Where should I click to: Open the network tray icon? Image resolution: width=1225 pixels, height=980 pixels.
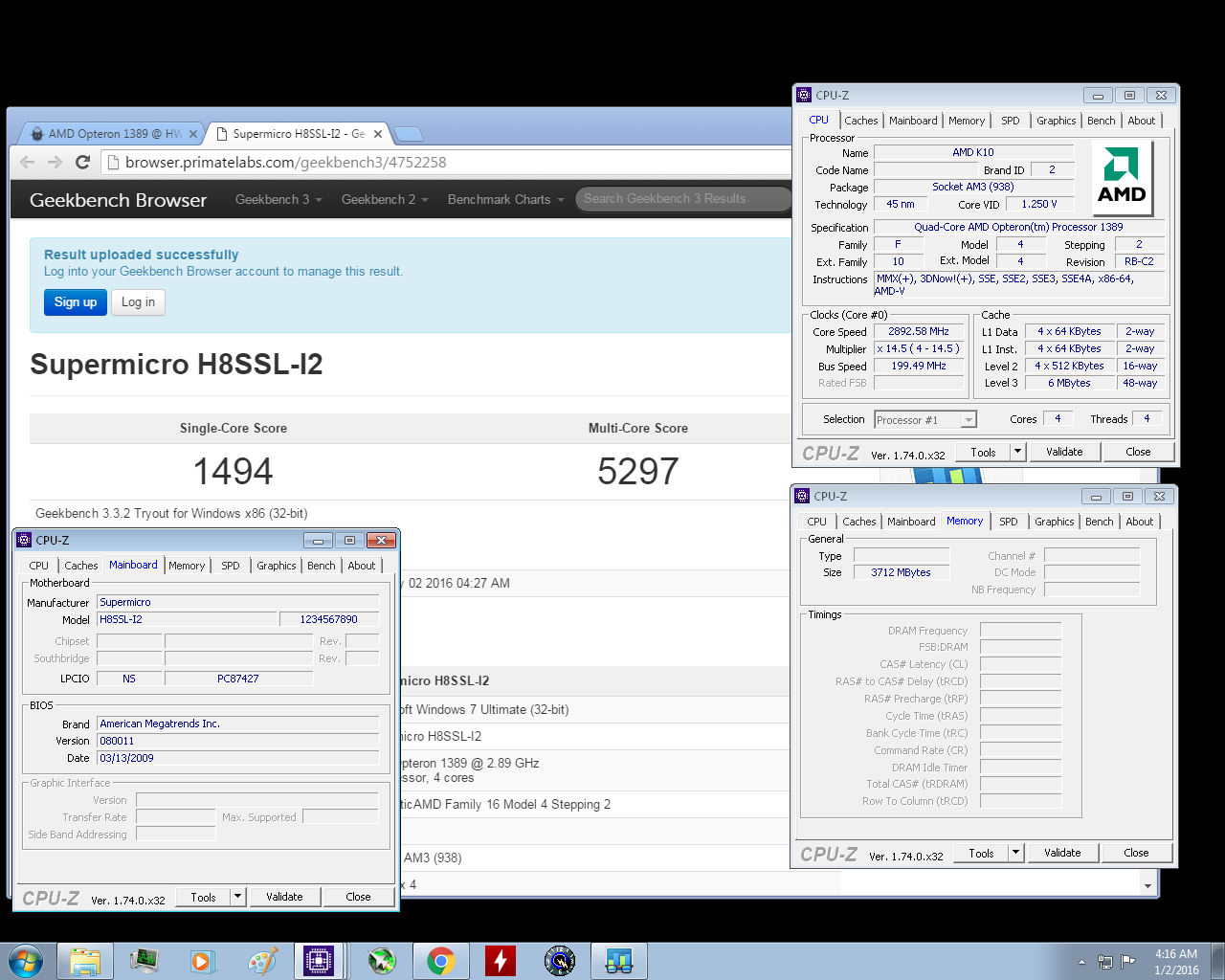point(1105,962)
